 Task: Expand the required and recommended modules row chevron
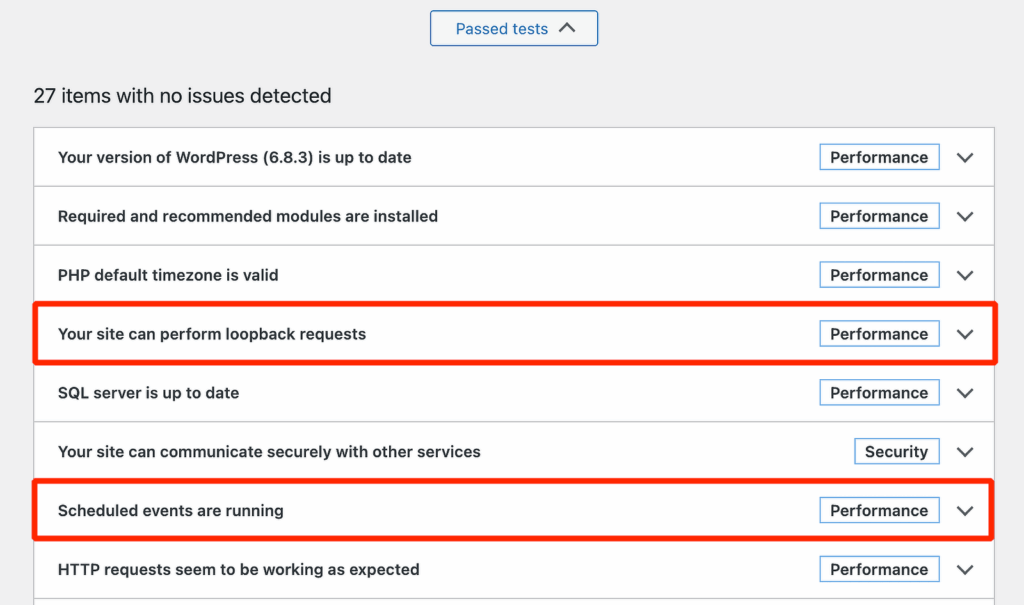pyautogui.click(x=964, y=217)
